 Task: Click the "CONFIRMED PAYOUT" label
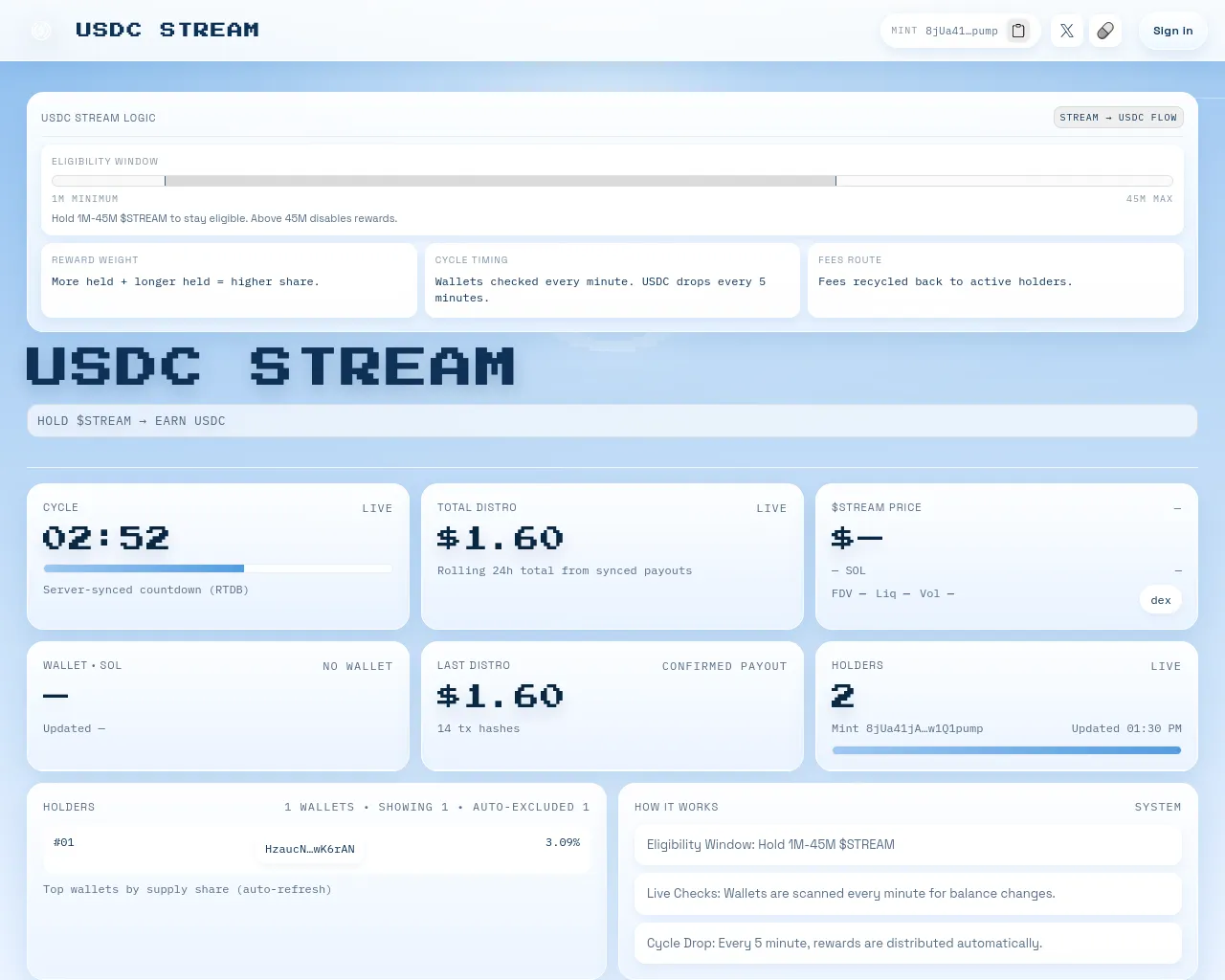pyautogui.click(x=724, y=666)
